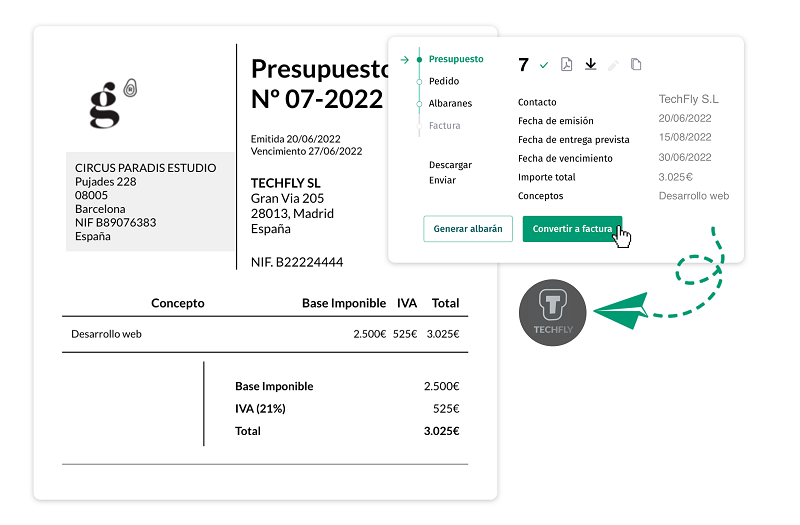Click the Enviar link

tap(442, 180)
